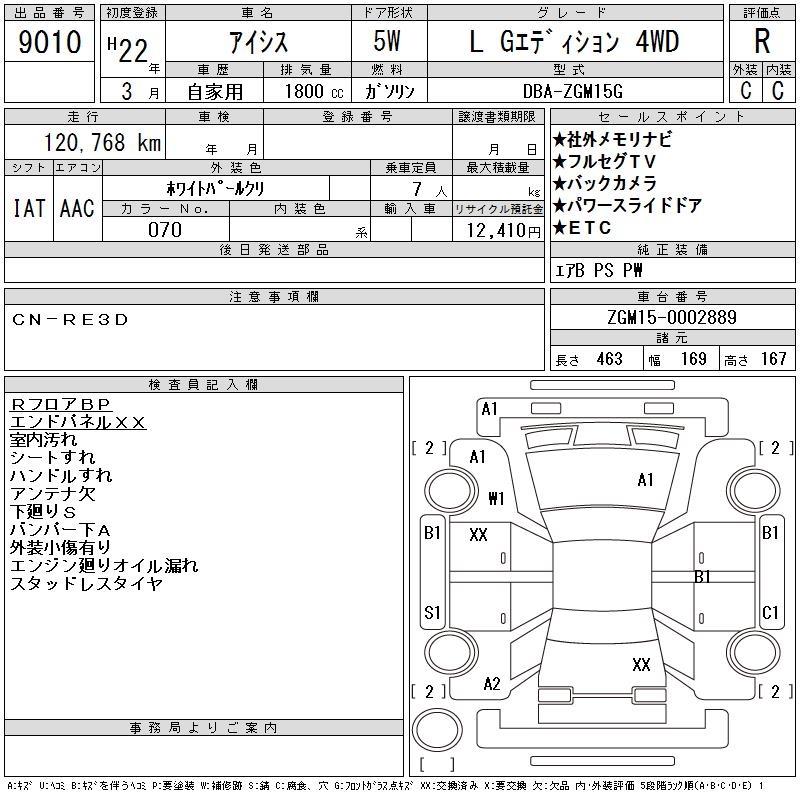Select W1 mark on car diagram

(x=496, y=498)
